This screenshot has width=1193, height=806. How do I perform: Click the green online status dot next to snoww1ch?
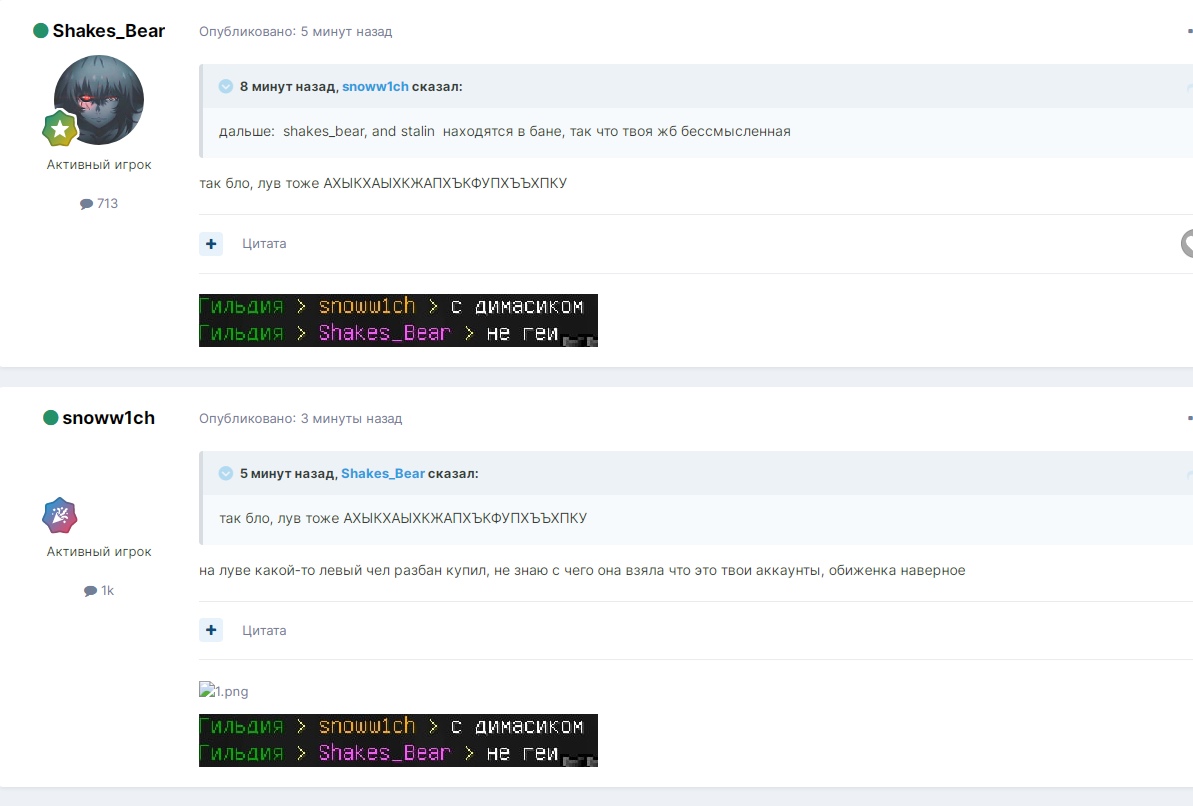click(x=51, y=418)
